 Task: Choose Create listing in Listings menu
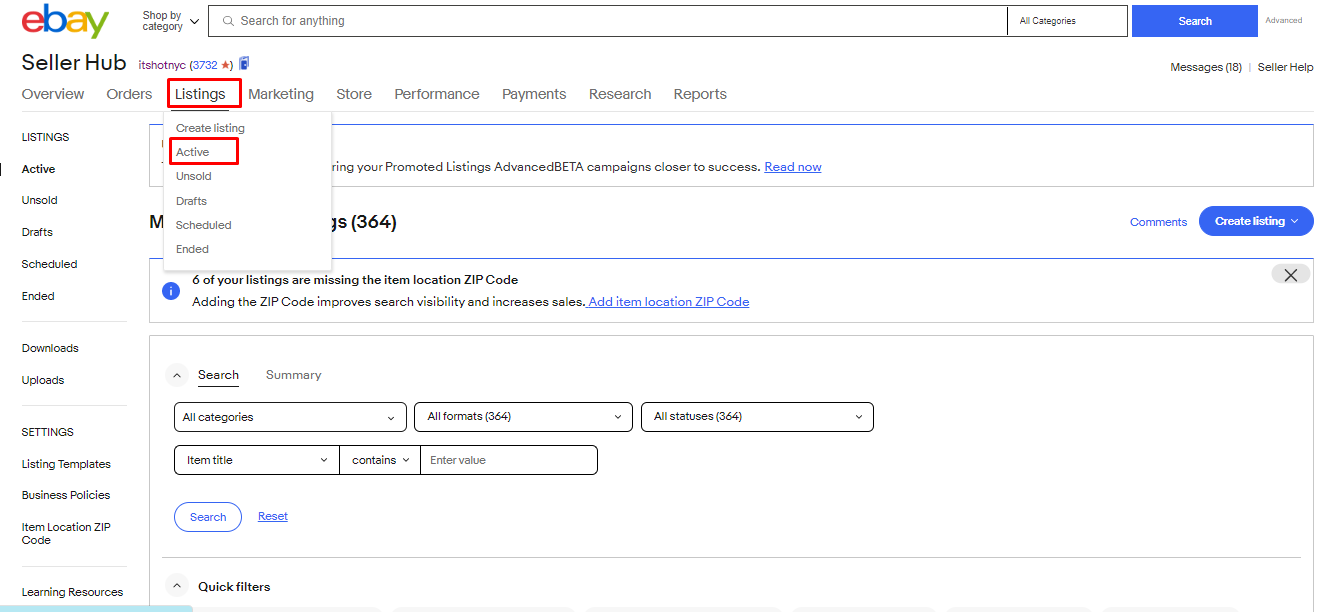pyautogui.click(x=210, y=128)
